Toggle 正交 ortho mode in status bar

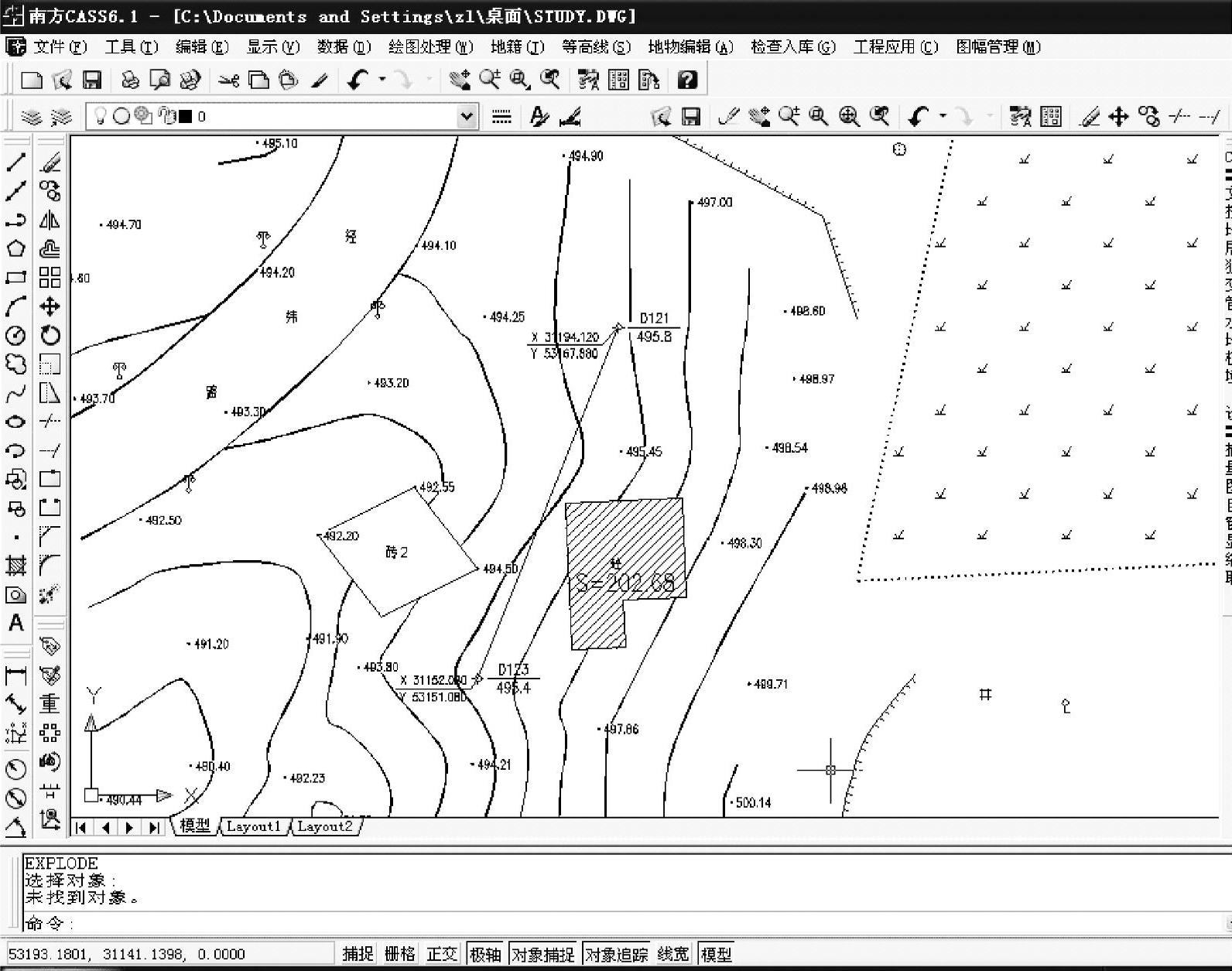[x=442, y=954]
